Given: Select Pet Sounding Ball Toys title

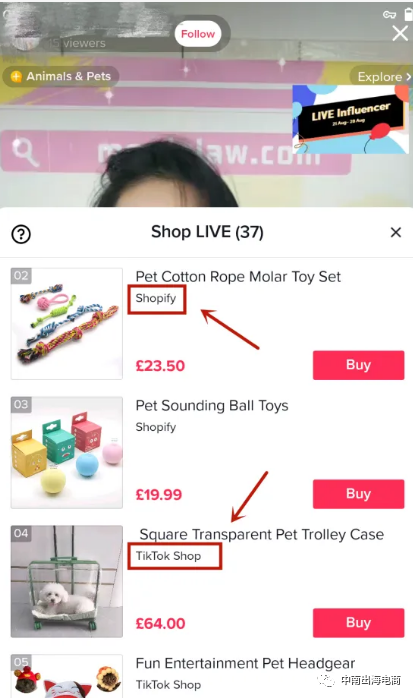Looking at the screenshot, I should click(x=212, y=406).
